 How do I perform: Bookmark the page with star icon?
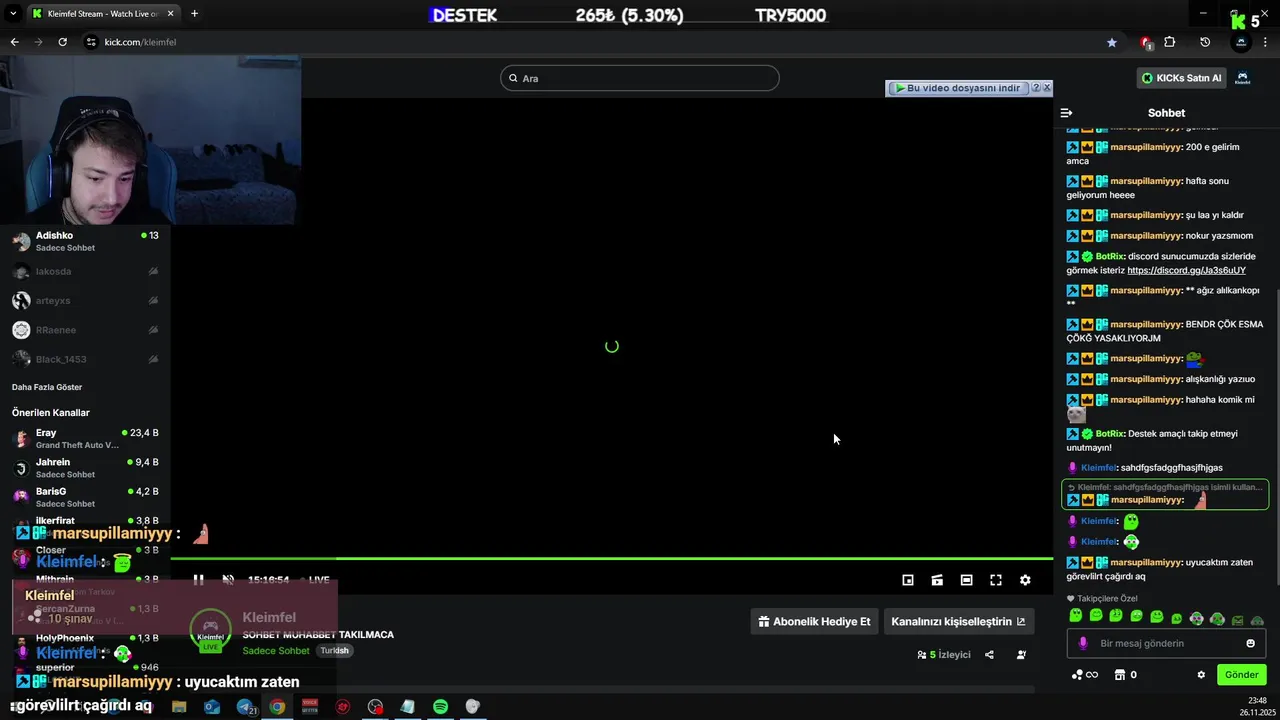(x=1112, y=42)
